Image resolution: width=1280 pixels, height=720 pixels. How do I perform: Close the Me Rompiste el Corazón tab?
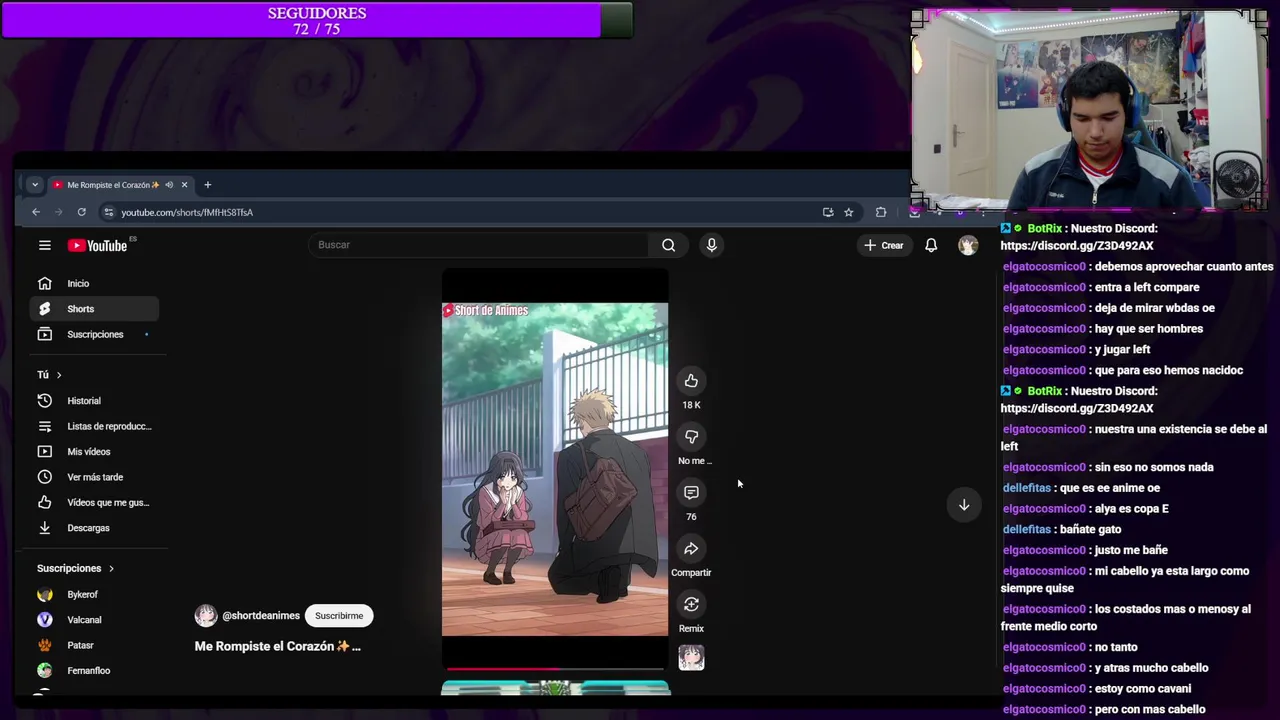click(x=184, y=185)
